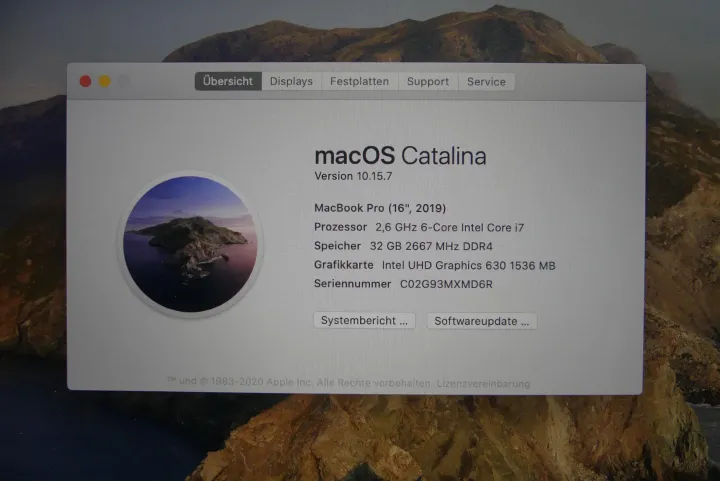Click the MacBook Pro (16", 2019) text

380,208
